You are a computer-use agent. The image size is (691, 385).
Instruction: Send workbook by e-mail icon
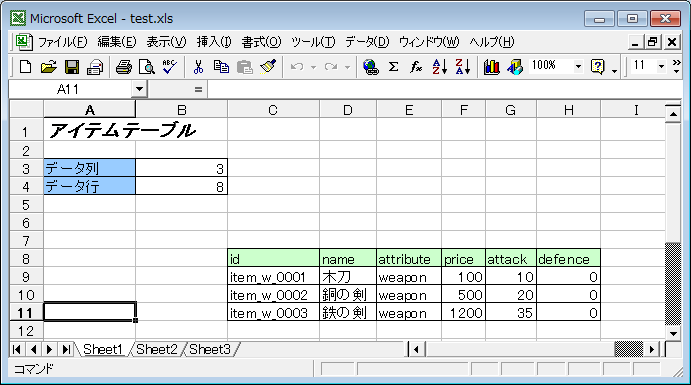(95, 67)
